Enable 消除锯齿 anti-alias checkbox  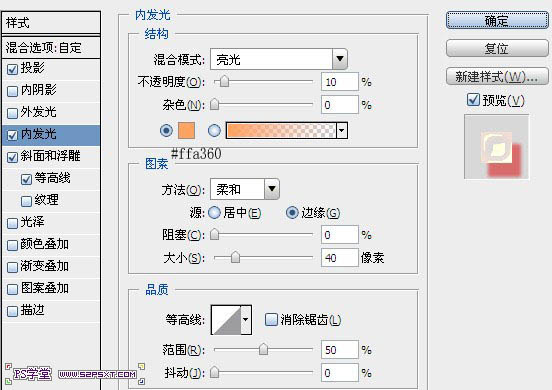(x=271, y=320)
